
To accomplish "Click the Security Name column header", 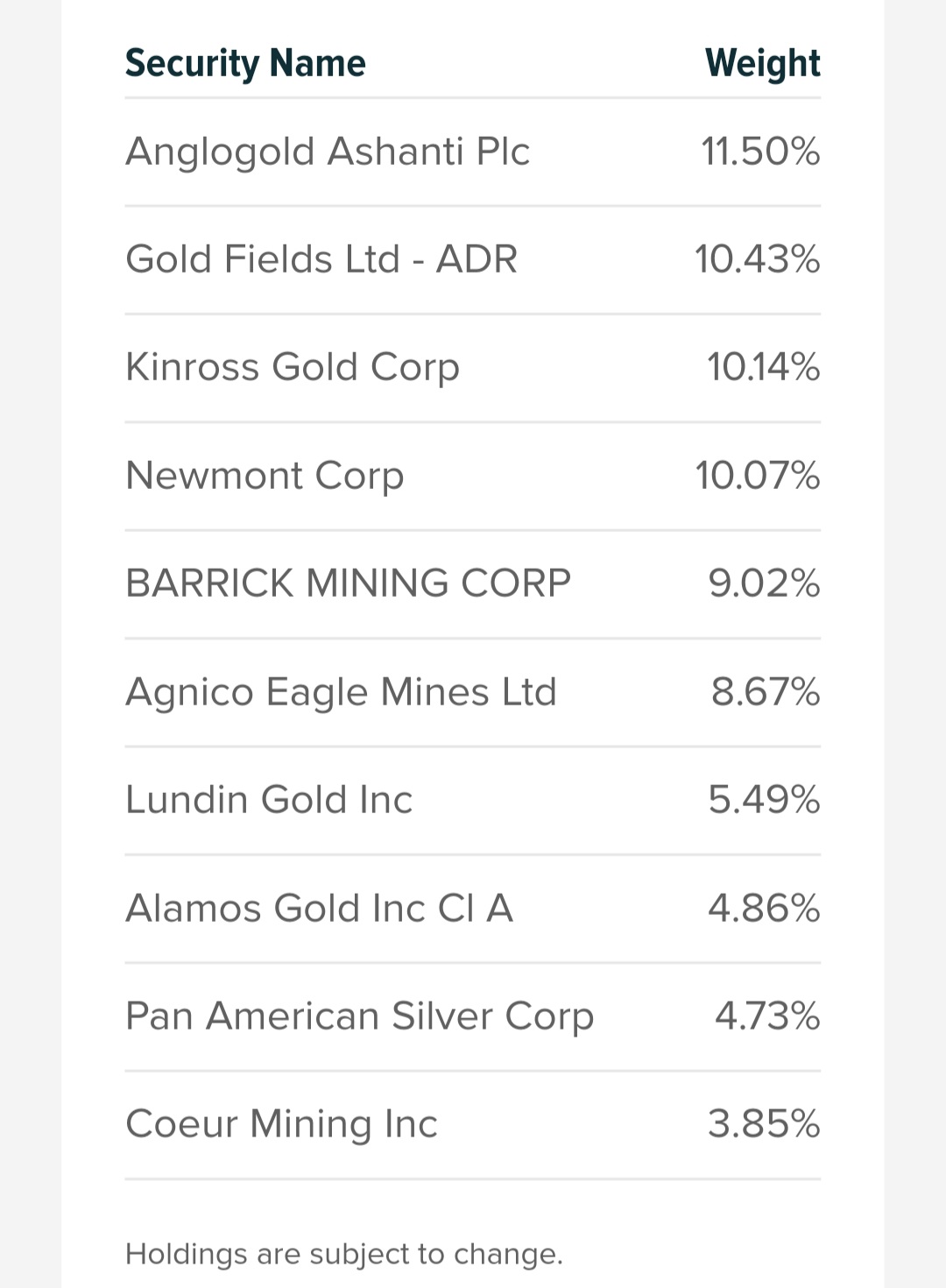I will 245,63.
